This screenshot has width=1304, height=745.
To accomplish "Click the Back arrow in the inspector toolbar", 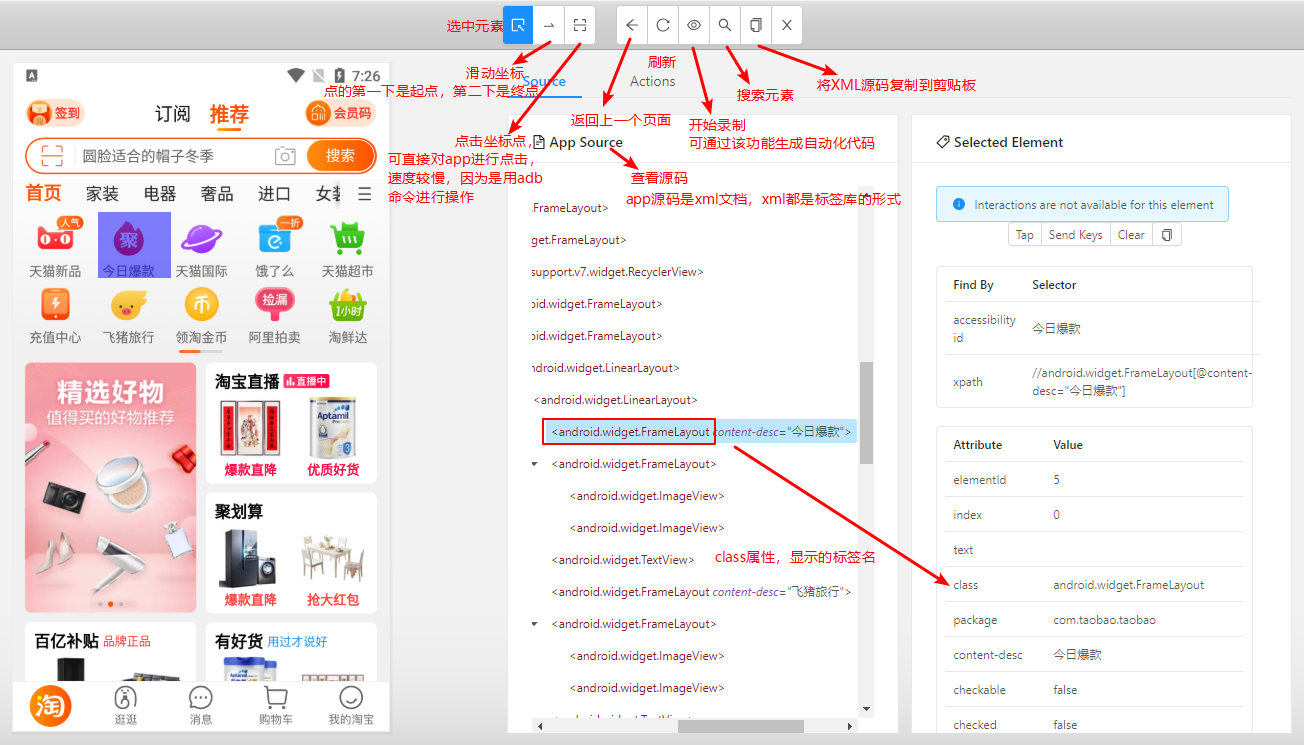I will coord(632,25).
